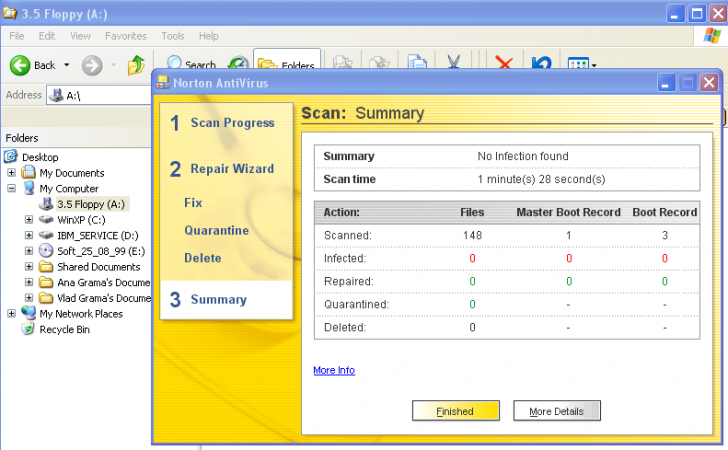Expand Ana Grama's Documents node
Image resolution: width=728 pixels, height=450 pixels.
pyautogui.click(x=29, y=282)
